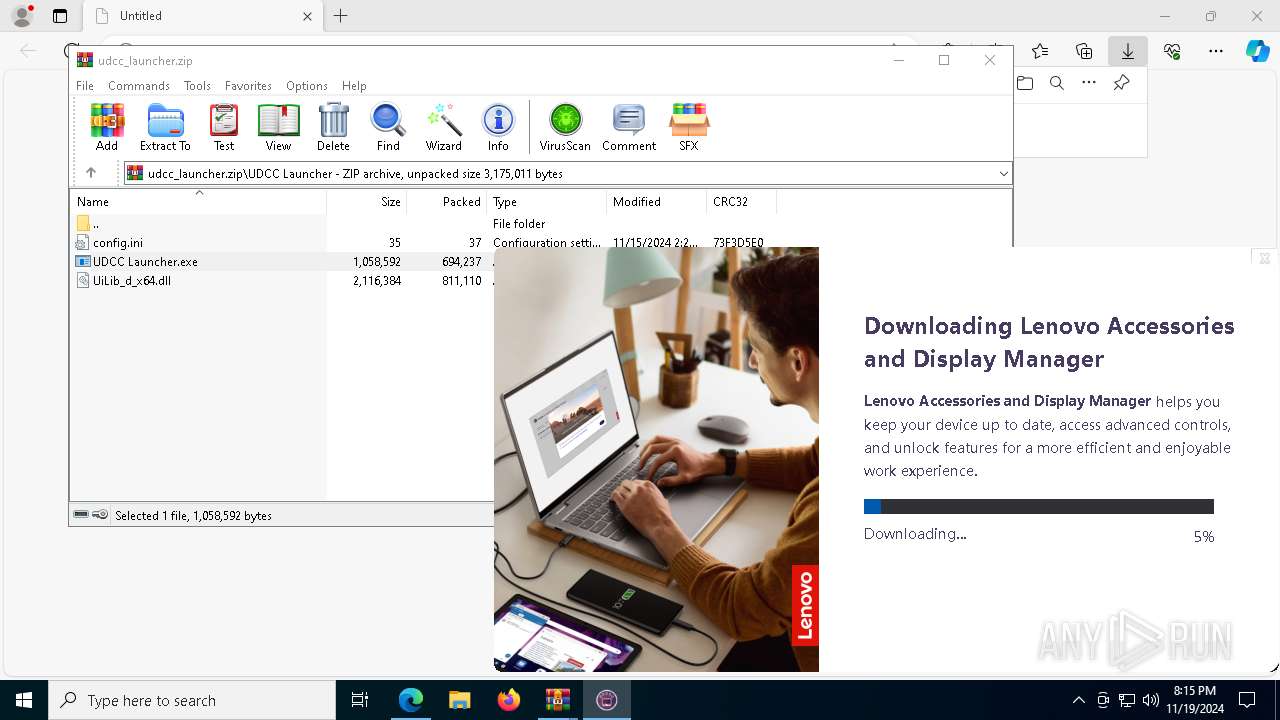Expand the archive path dropdown
The height and width of the screenshot is (720, 1280).
click(x=1003, y=174)
